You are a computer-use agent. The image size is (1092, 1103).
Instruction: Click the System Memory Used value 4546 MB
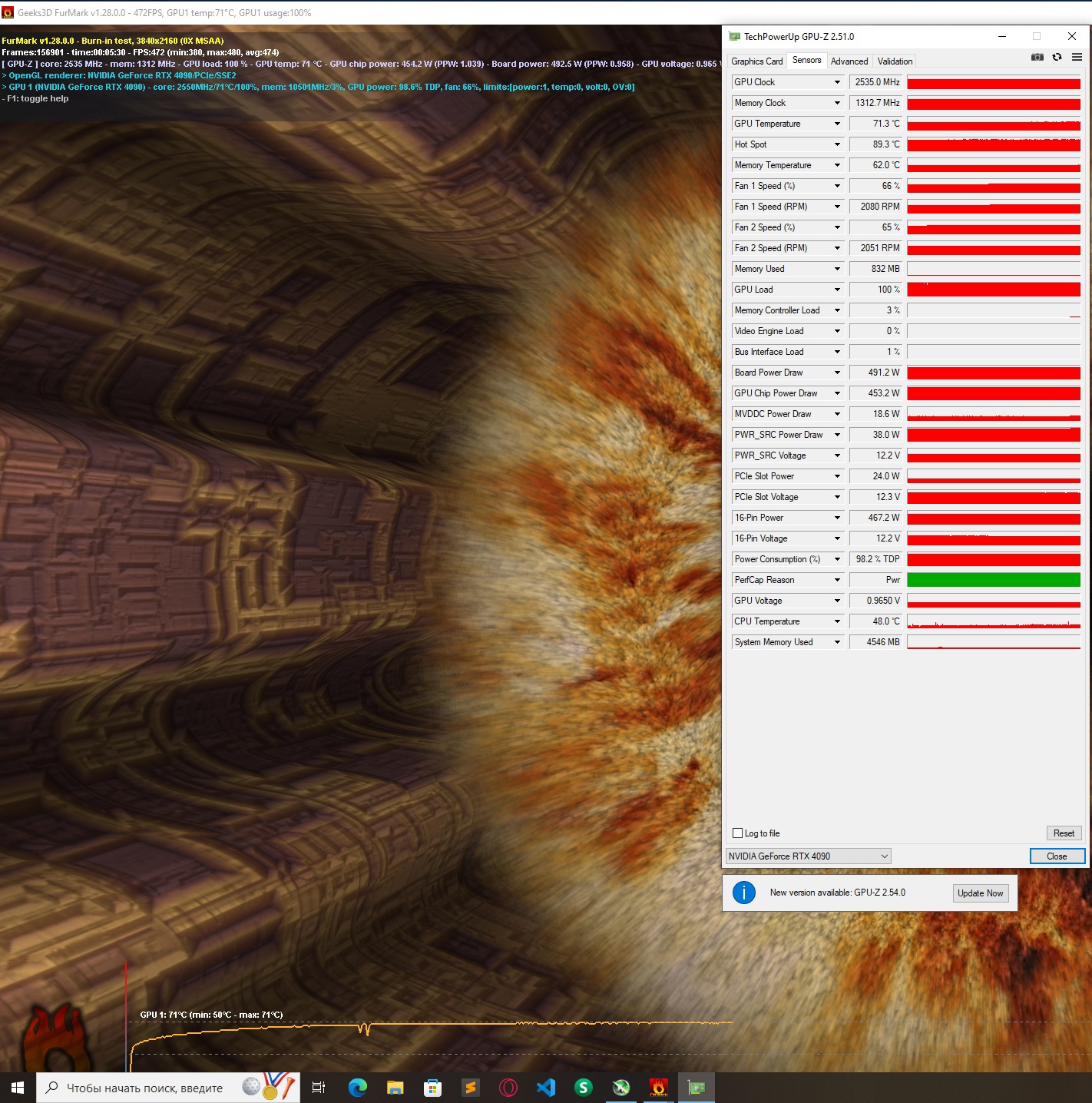coord(875,642)
